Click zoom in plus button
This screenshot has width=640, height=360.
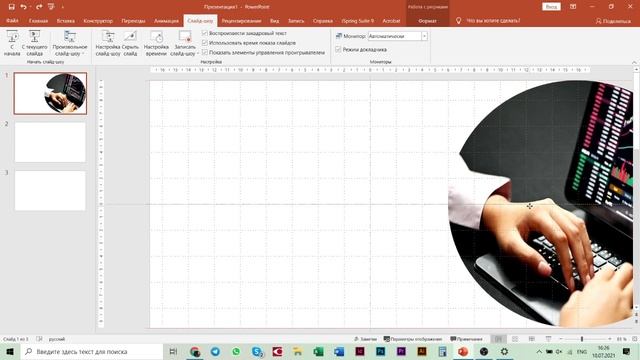[x=609, y=339]
